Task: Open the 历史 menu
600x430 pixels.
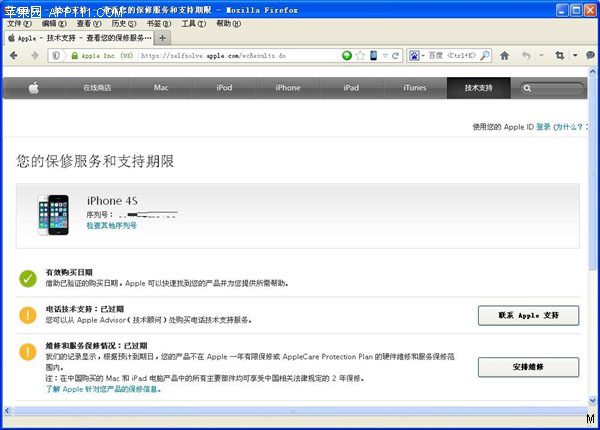Action: pos(124,24)
